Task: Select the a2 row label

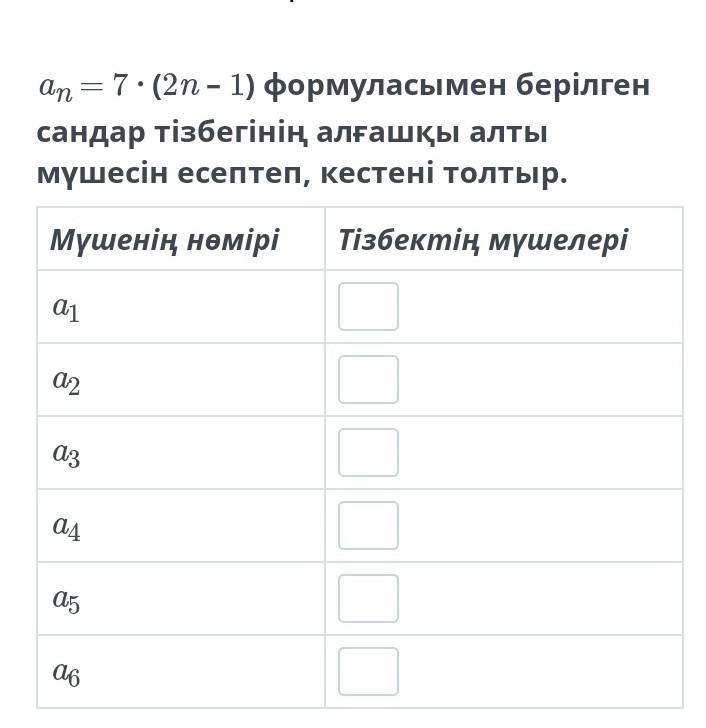Action: point(66,381)
